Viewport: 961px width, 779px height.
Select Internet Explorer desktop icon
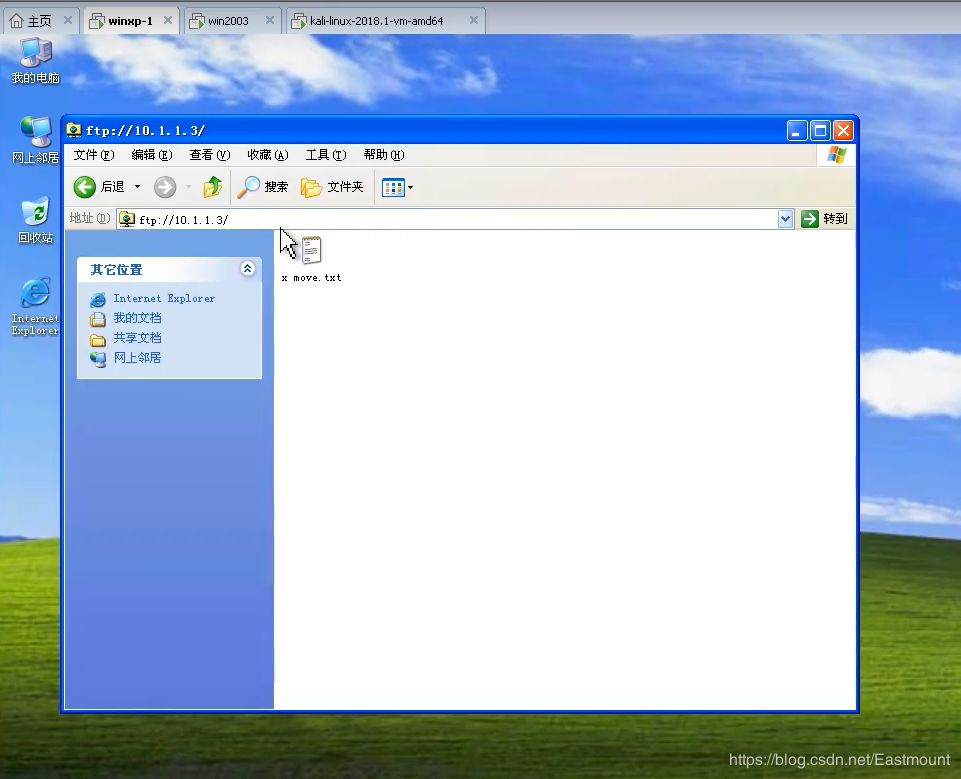pyautogui.click(x=36, y=306)
